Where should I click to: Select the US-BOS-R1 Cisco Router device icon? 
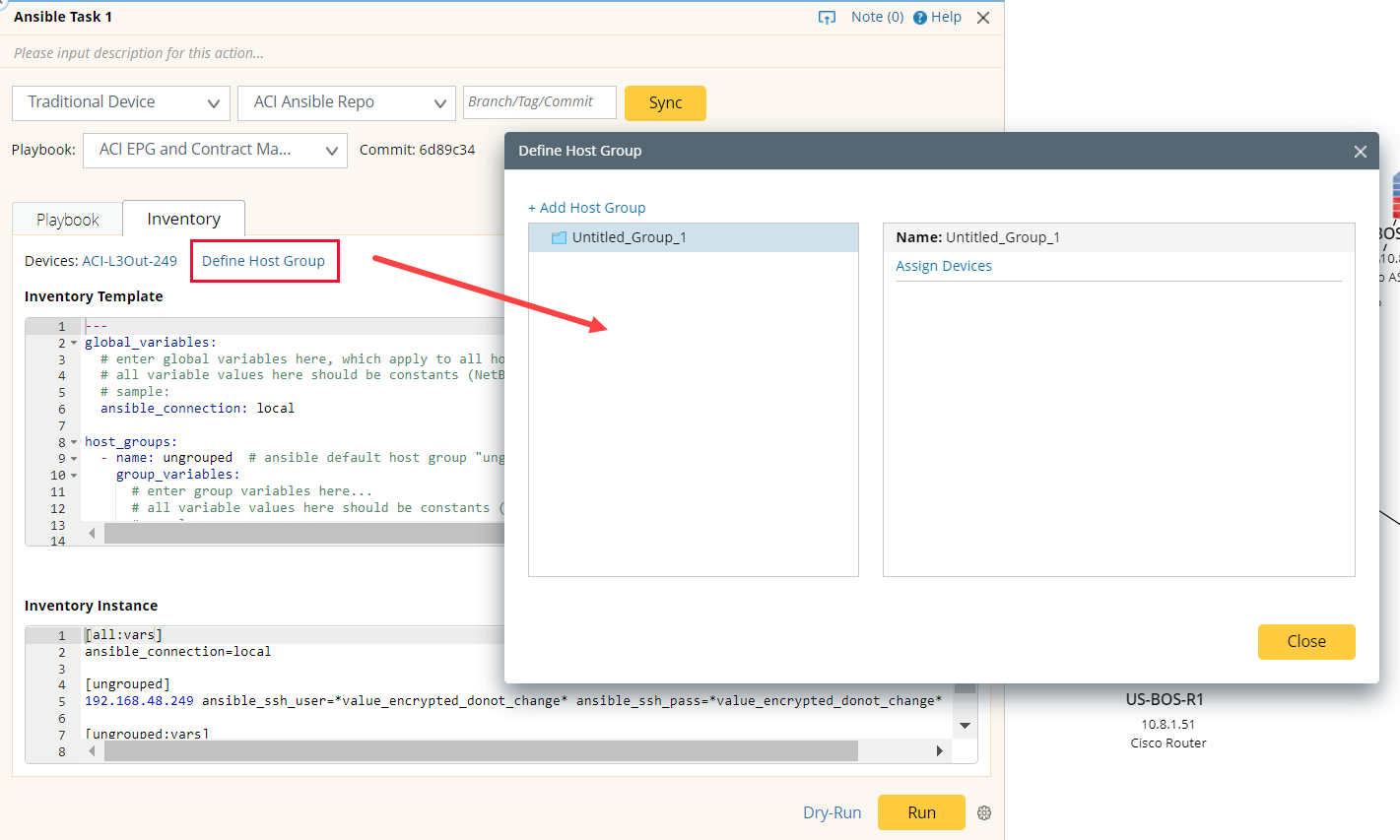[1167, 699]
